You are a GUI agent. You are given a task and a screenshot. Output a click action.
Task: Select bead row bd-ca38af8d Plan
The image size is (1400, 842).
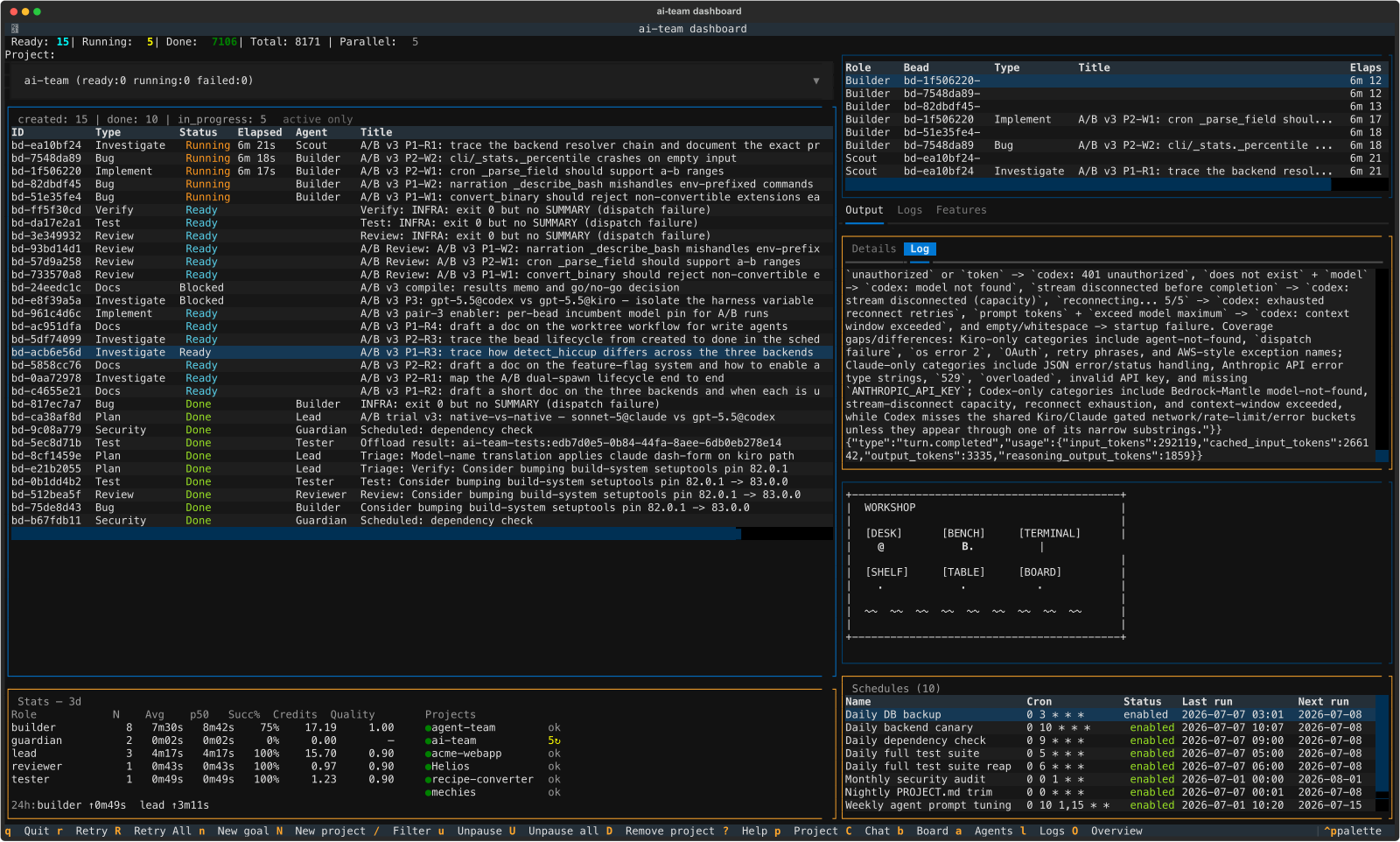(x=421, y=417)
